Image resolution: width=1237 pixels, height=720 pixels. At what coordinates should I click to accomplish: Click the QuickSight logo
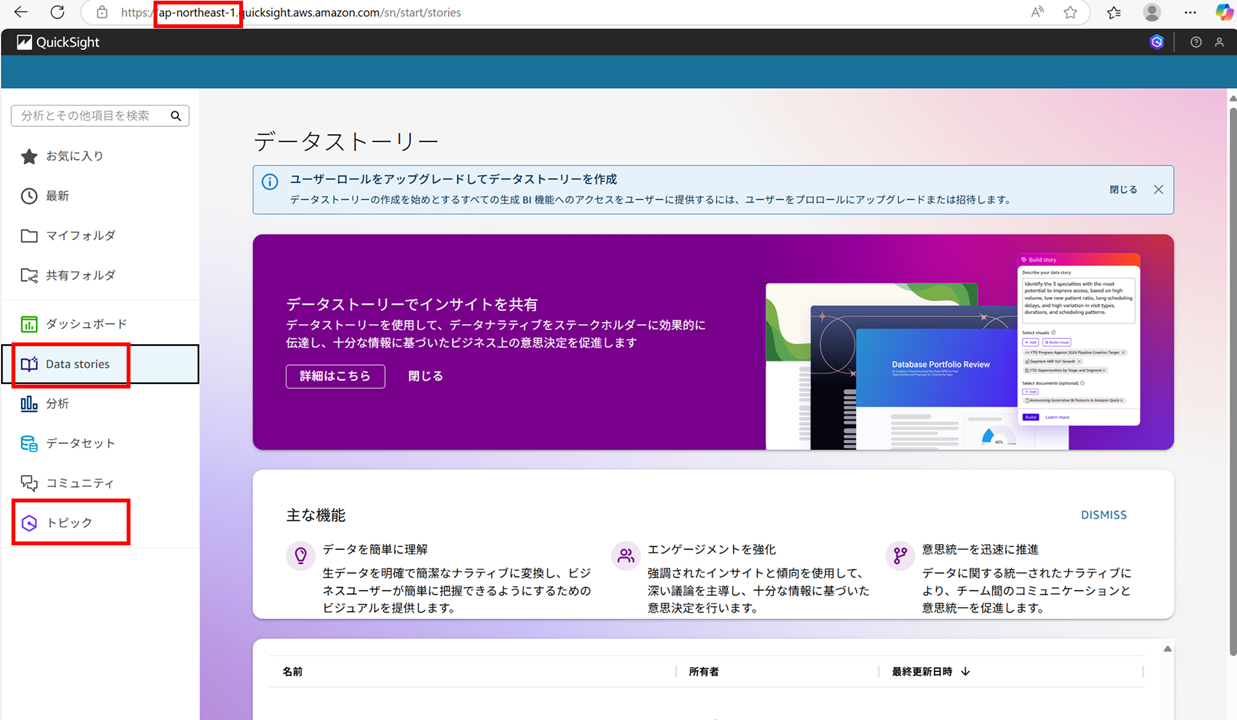(x=58, y=42)
